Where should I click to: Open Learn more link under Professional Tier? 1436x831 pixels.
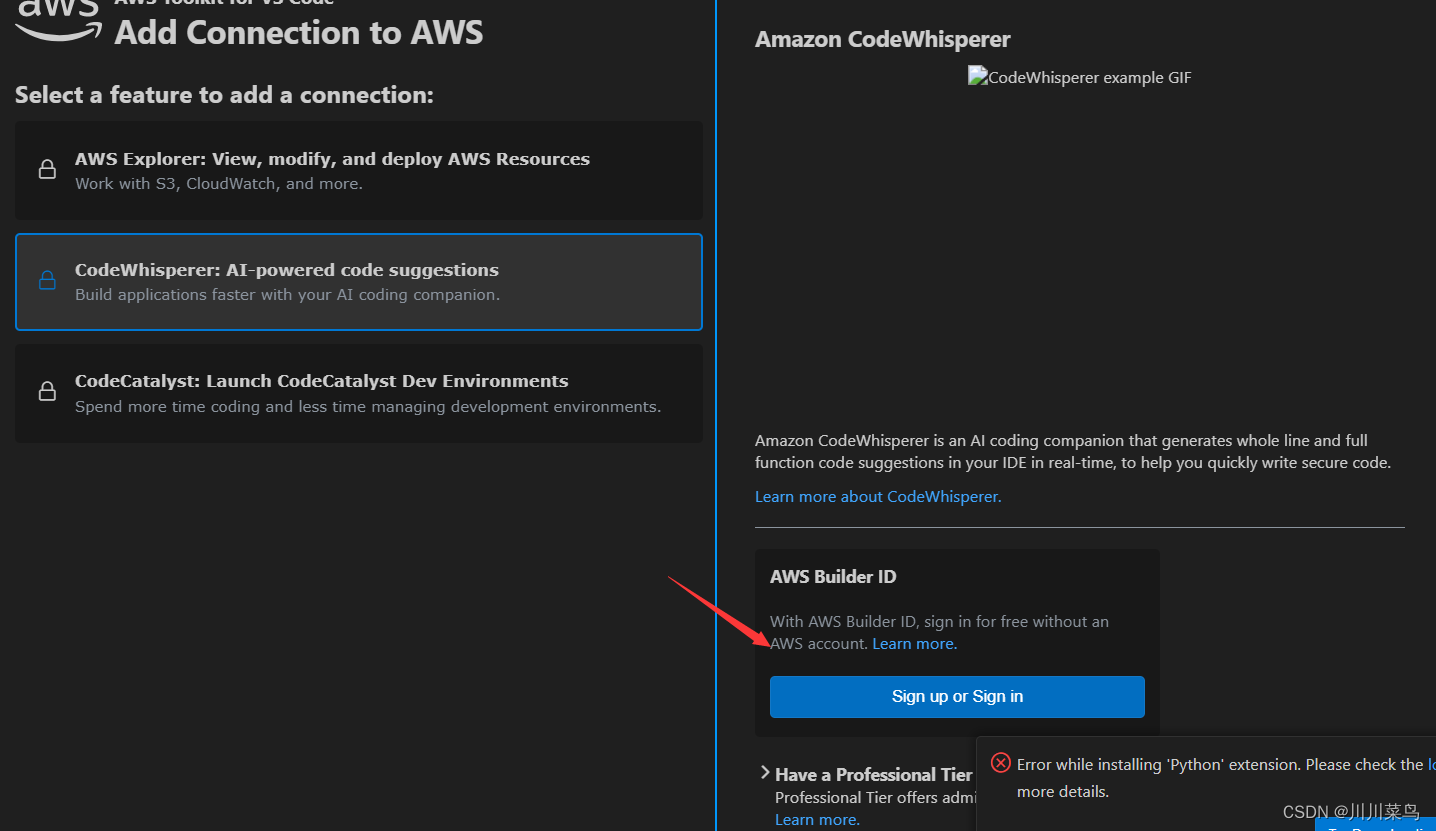click(x=817, y=819)
